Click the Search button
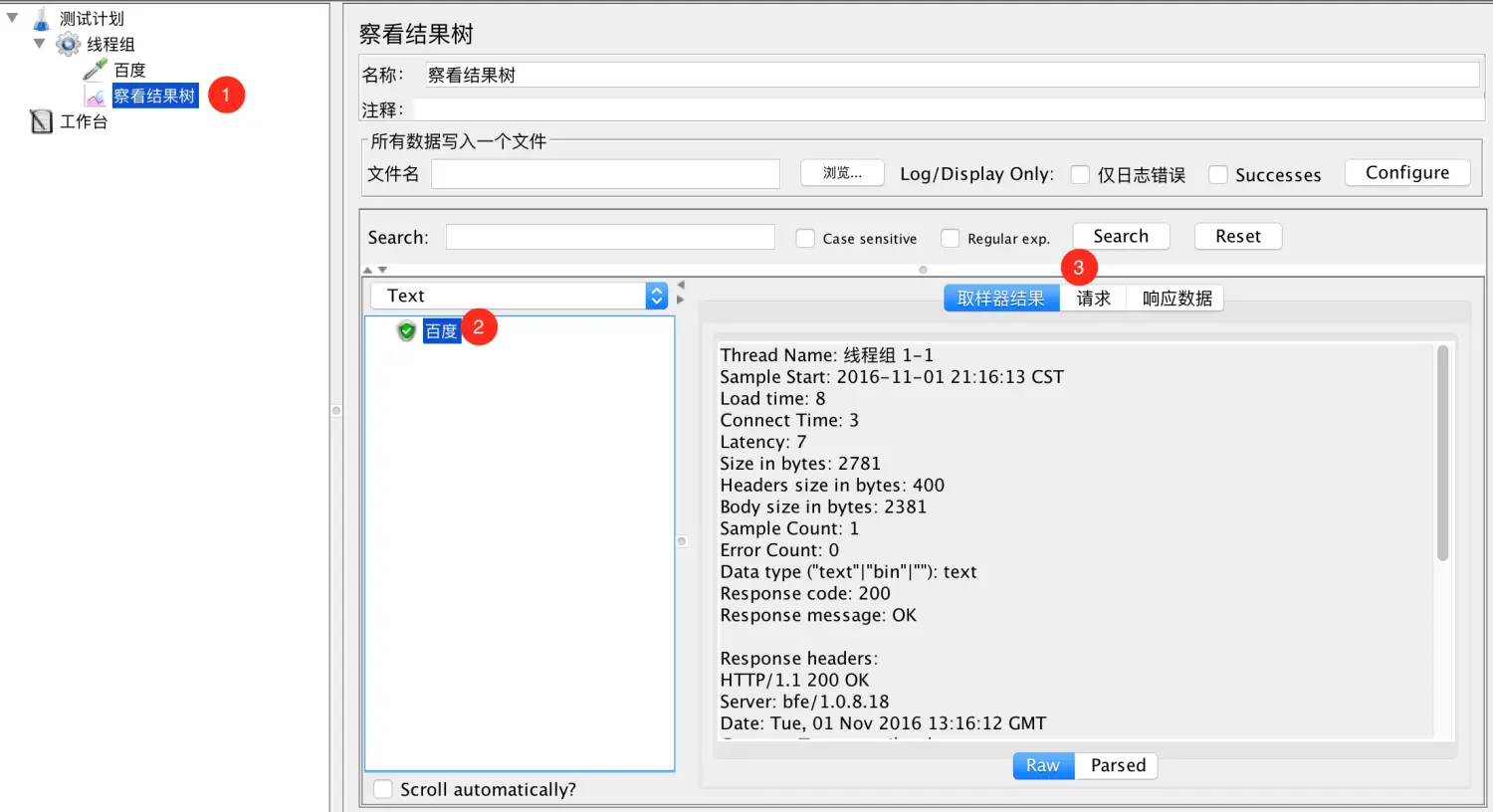1493x812 pixels. click(x=1121, y=236)
